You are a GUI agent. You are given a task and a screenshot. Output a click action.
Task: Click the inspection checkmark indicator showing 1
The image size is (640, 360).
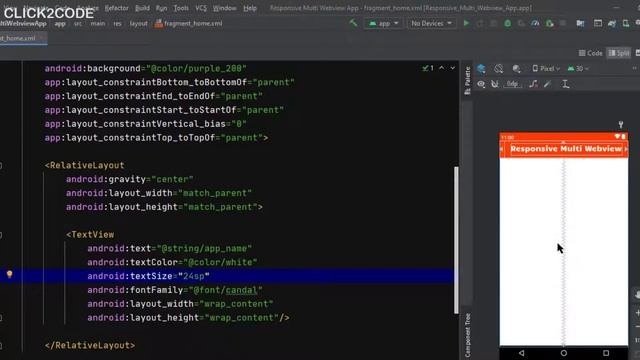pos(428,68)
